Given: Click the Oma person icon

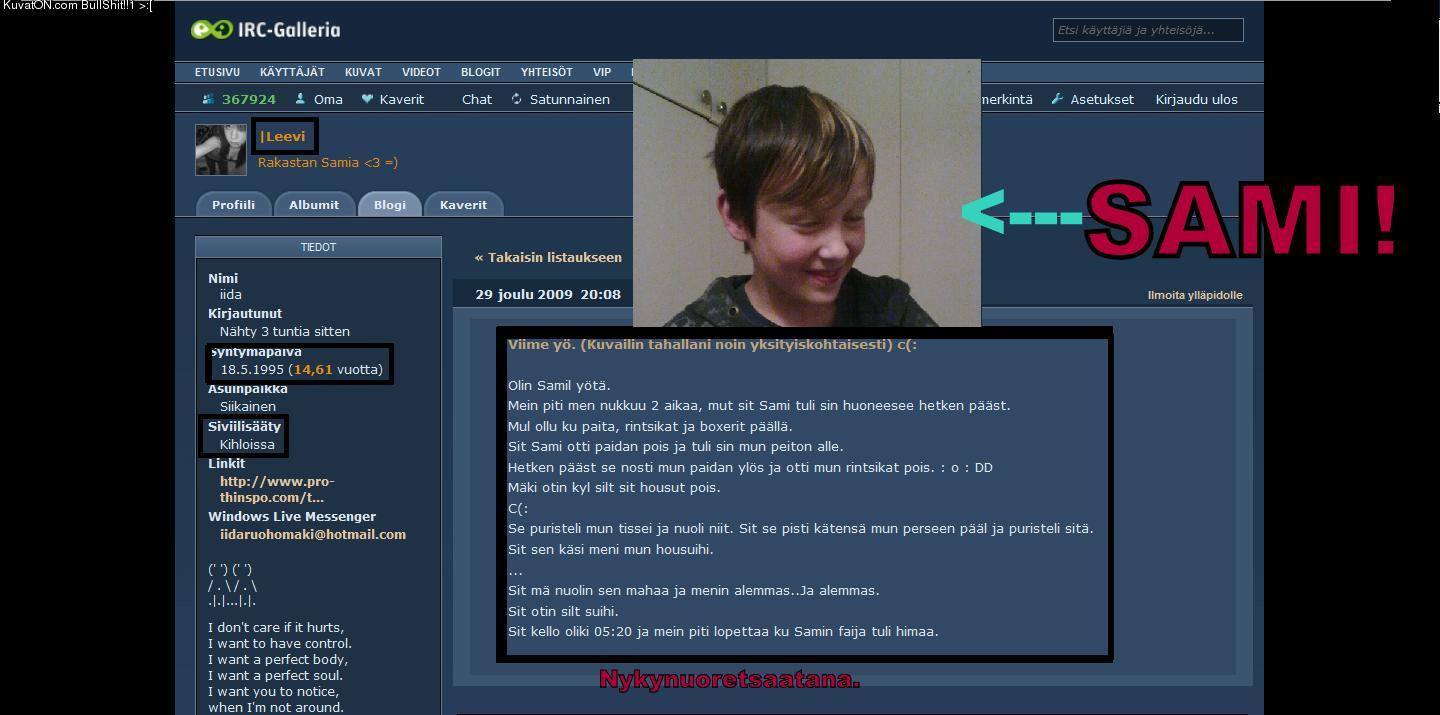Looking at the screenshot, I should coord(300,99).
